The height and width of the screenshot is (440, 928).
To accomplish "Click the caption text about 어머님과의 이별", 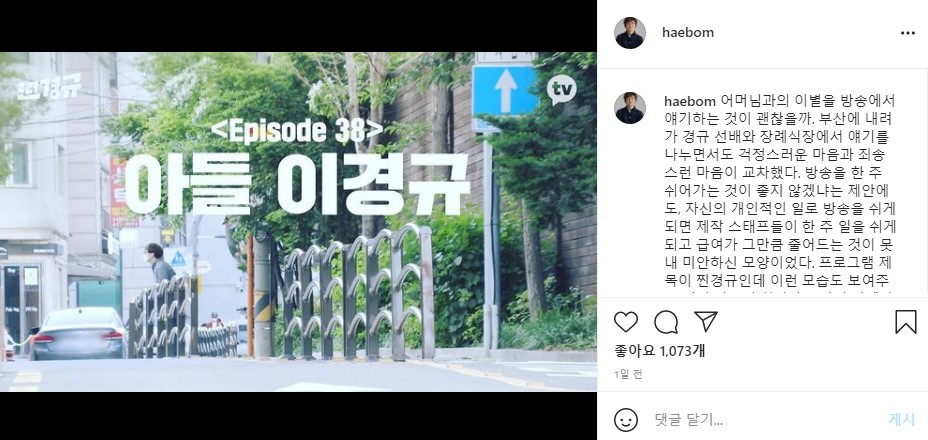I will [780, 194].
